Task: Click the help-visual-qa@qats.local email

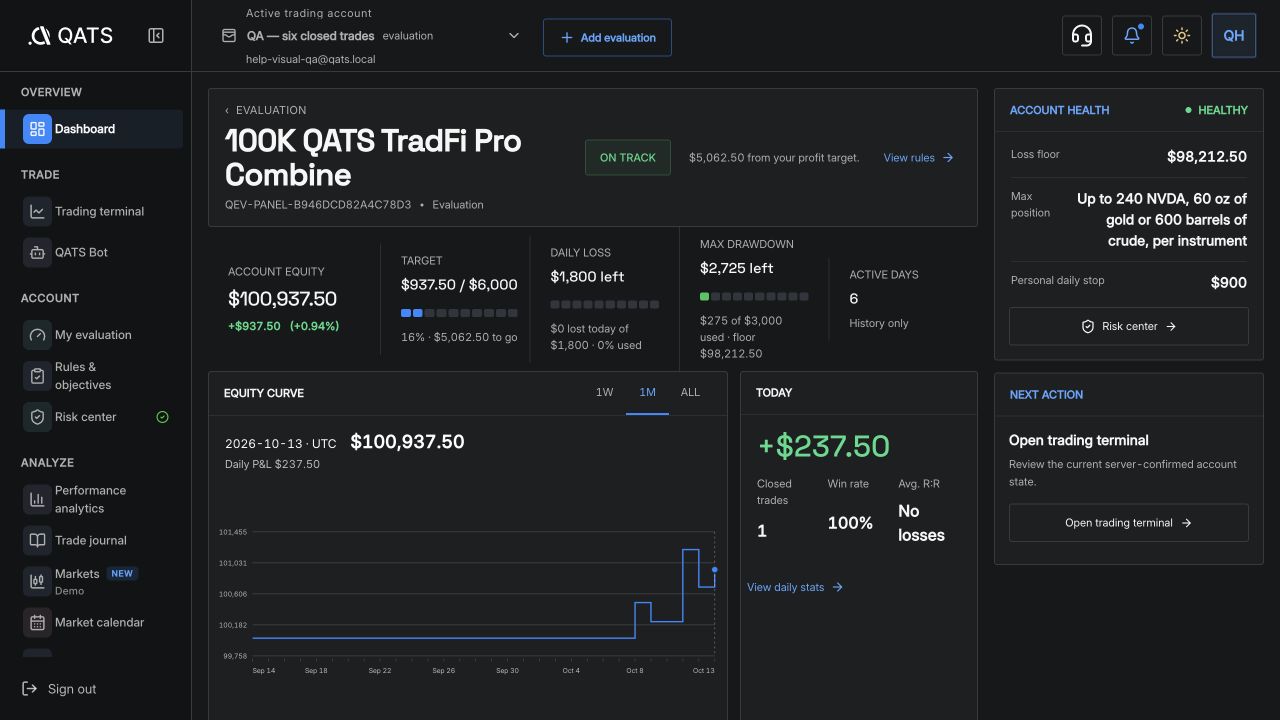Action: click(x=311, y=59)
